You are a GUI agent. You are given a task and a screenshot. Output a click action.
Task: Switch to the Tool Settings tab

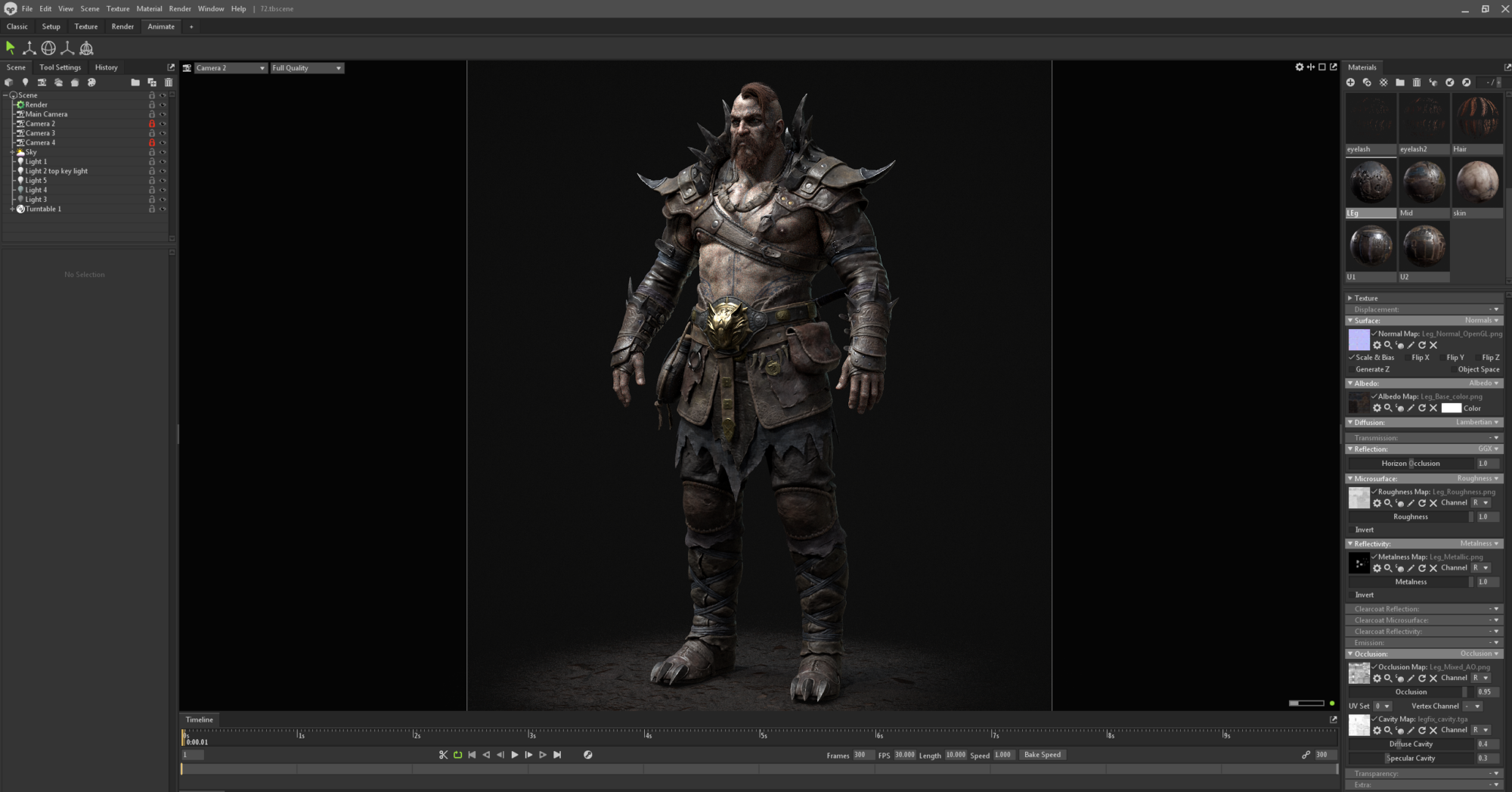60,67
